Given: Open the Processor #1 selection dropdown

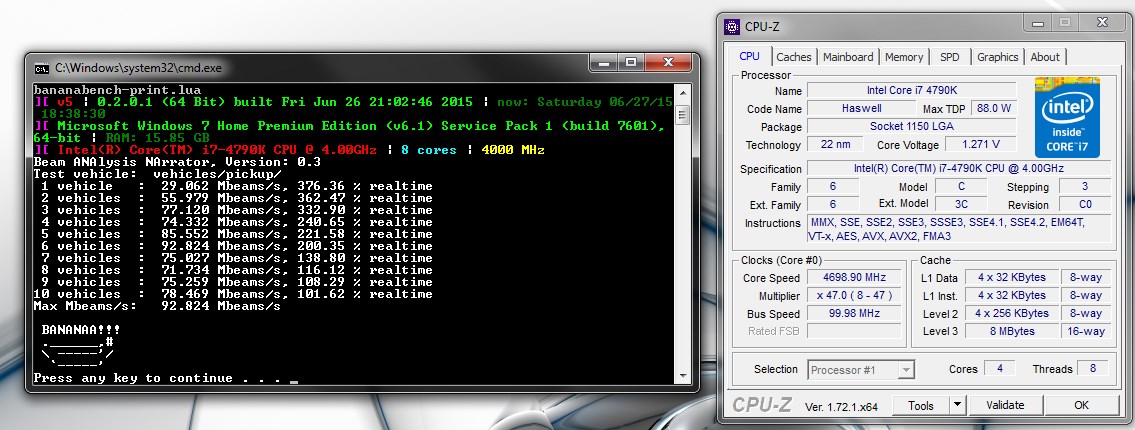Looking at the screenshot, I should tap(861, 370).
